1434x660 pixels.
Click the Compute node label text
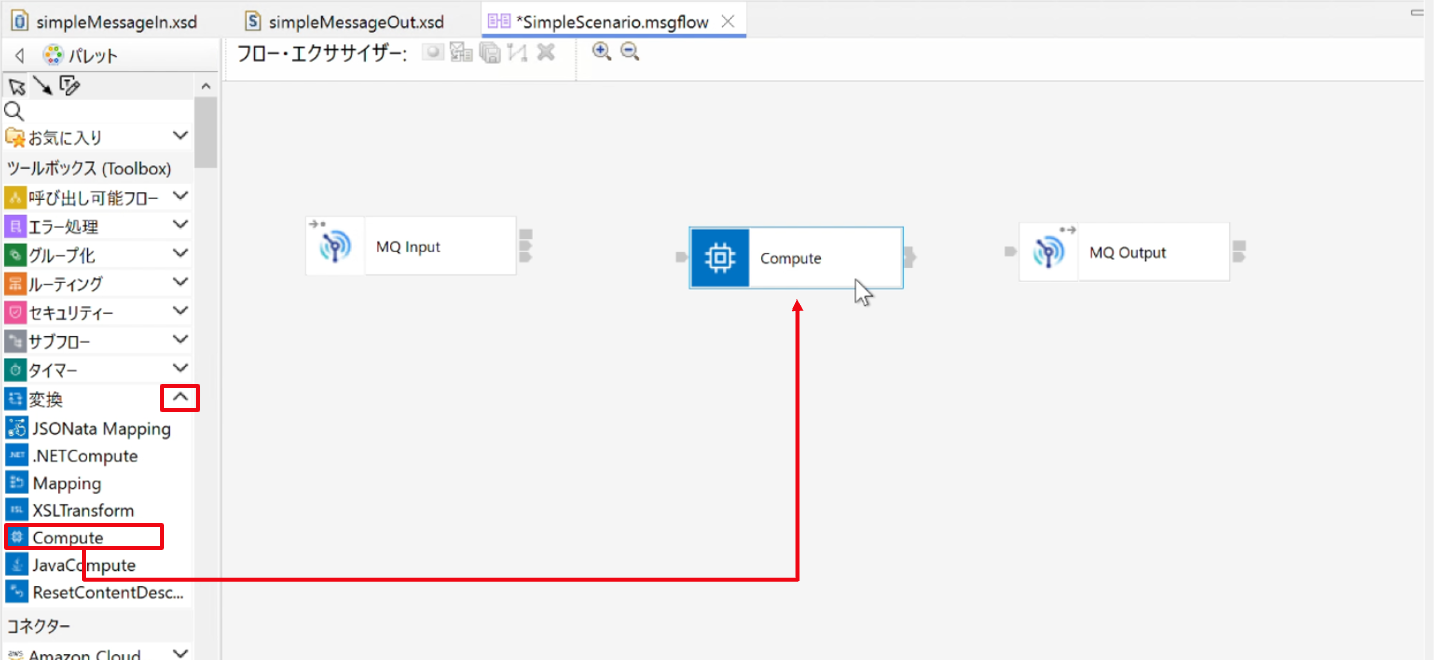tap(790, 258)
